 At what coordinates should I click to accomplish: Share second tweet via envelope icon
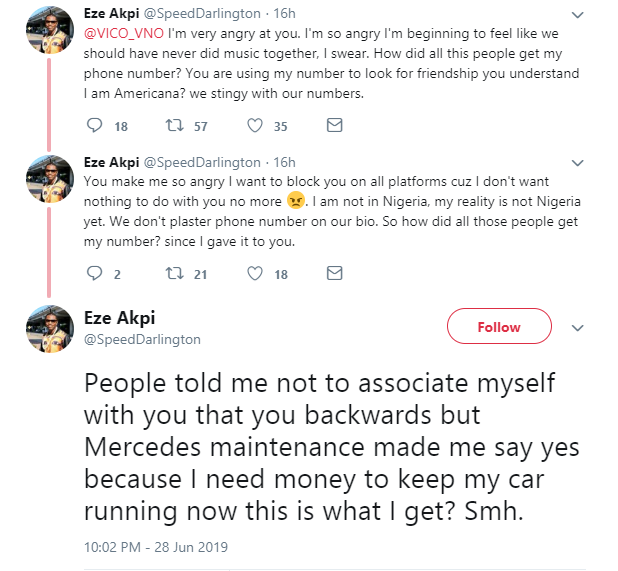[335, 273]
